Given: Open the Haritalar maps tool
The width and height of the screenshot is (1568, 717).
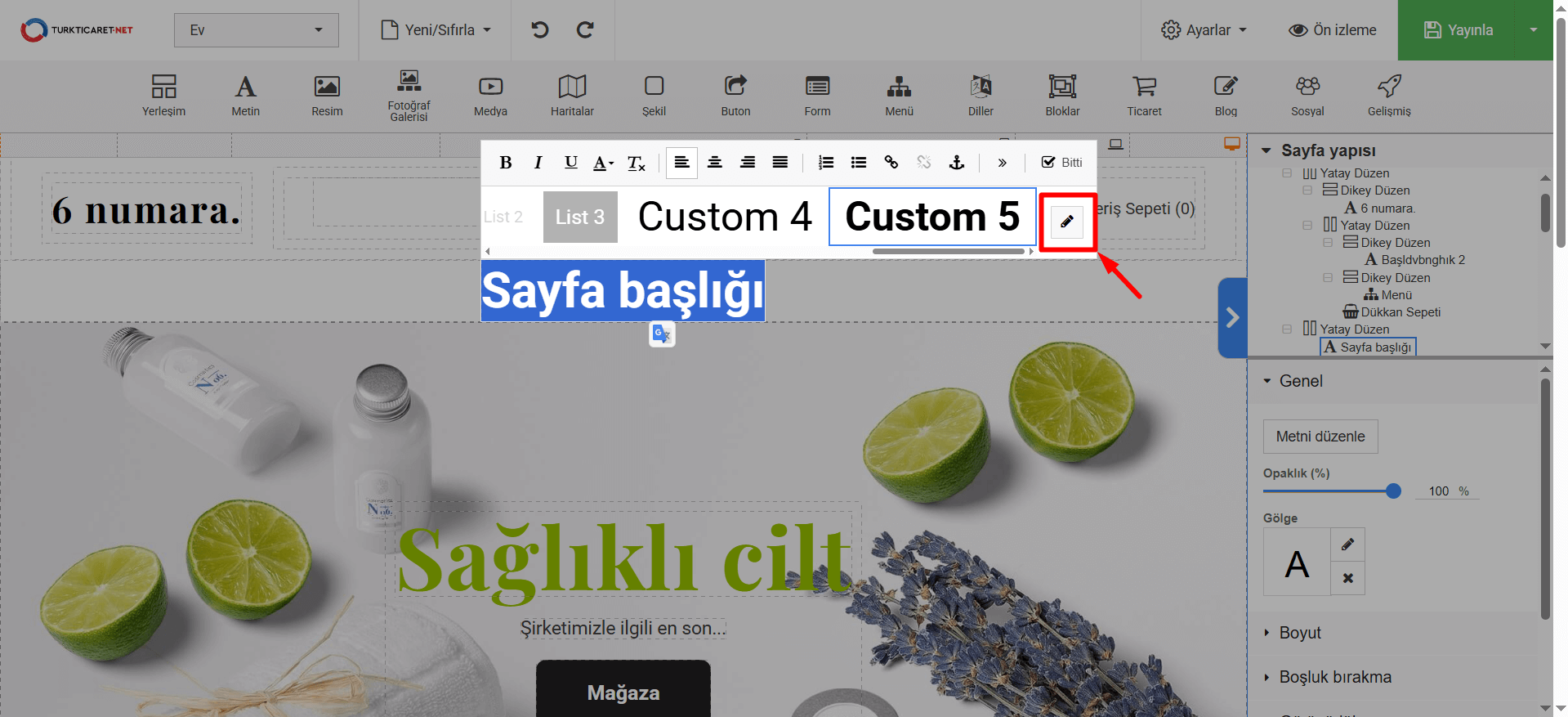Looking at the screenshot, I should (x=572, y=96).
